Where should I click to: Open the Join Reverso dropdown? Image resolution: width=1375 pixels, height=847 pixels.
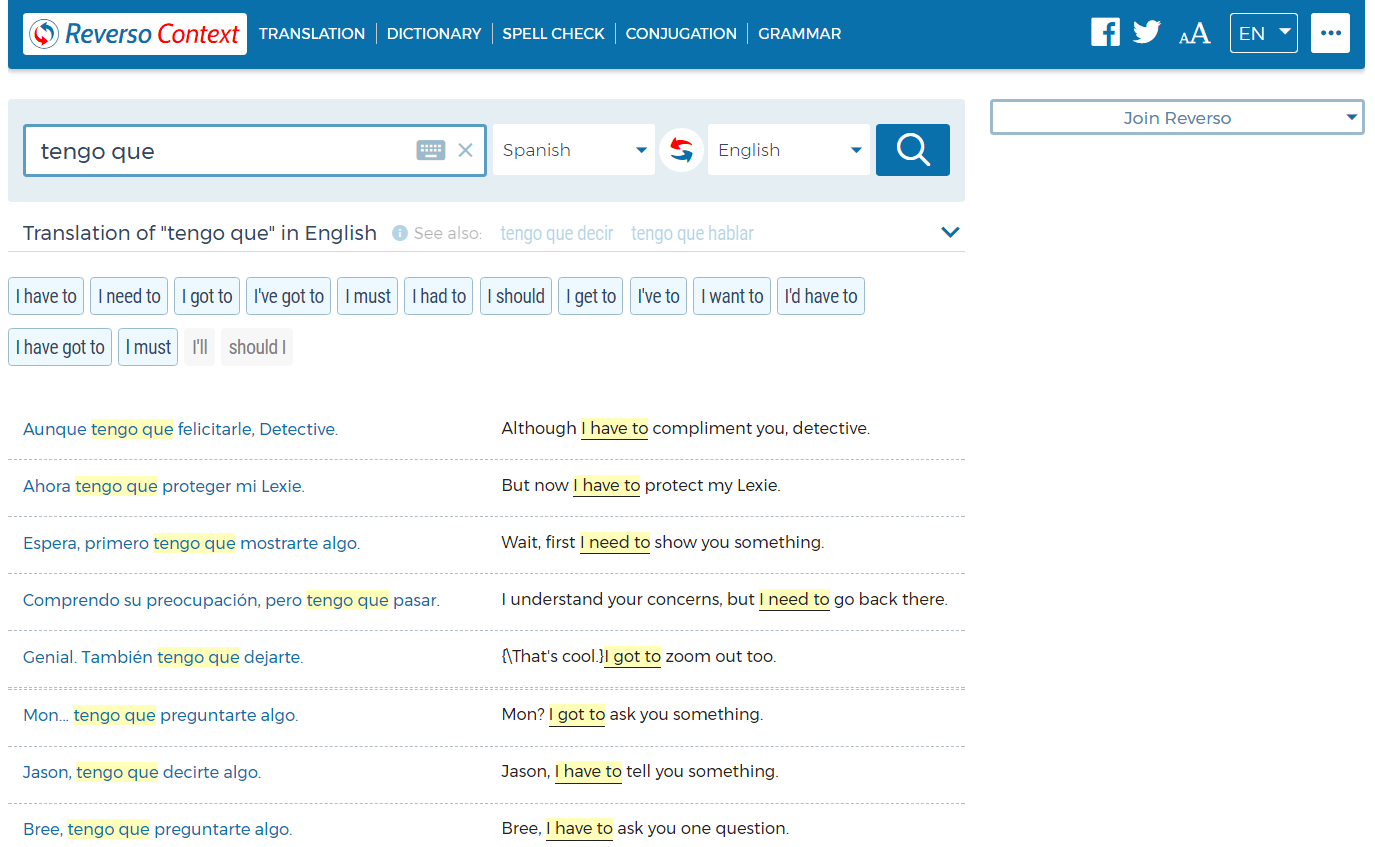click(x=1176, y=117)
